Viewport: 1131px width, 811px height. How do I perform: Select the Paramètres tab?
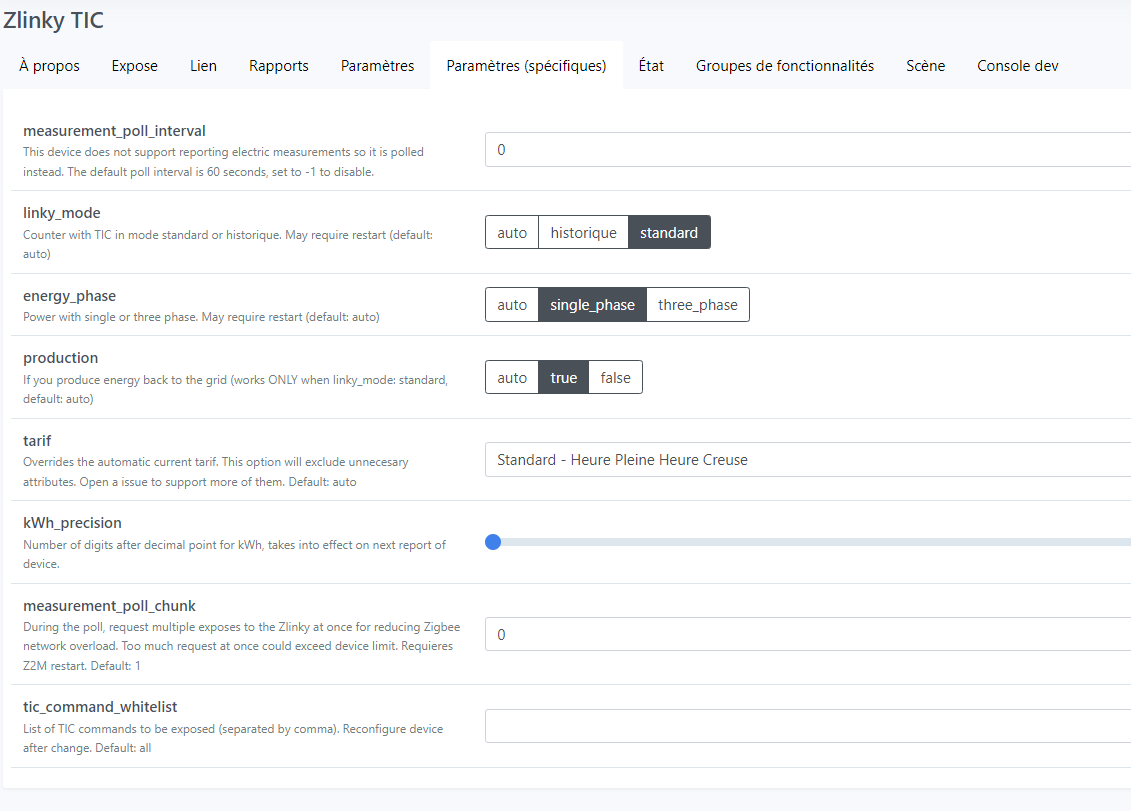pos(377,66)
